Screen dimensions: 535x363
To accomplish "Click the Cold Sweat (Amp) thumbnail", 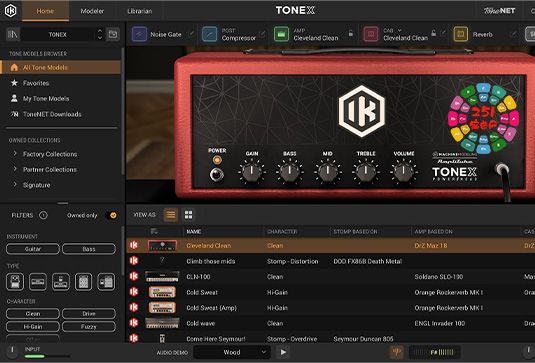I will (162, 308).
